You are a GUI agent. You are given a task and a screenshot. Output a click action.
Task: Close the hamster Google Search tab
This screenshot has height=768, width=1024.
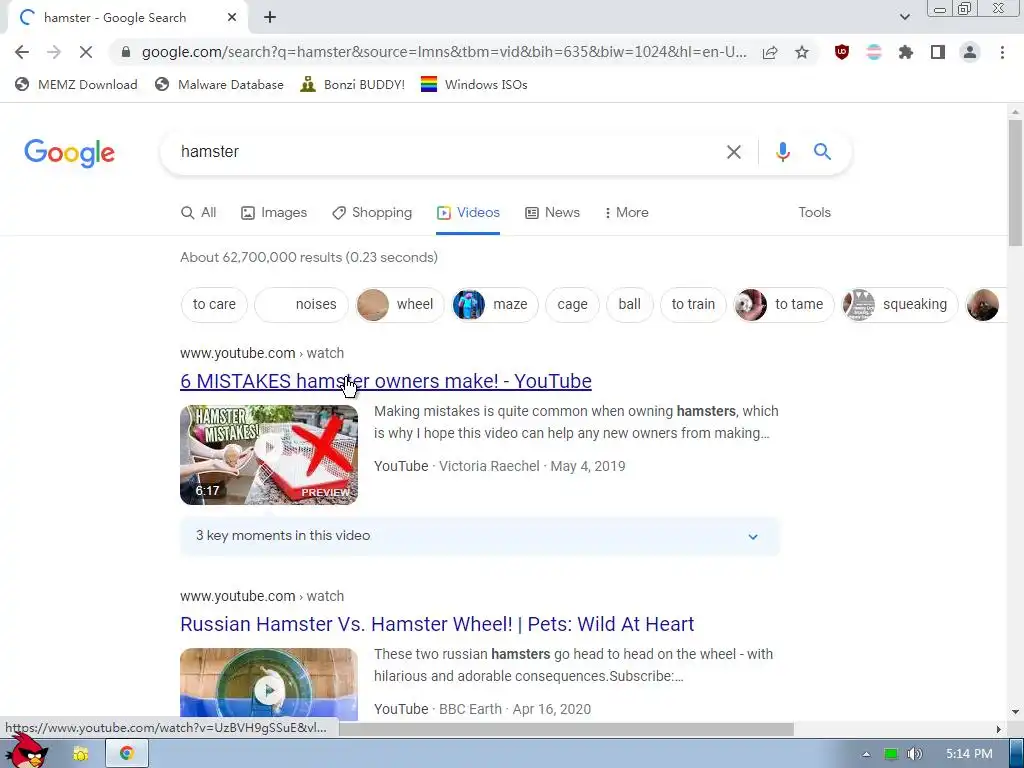(x=232, y=18)
